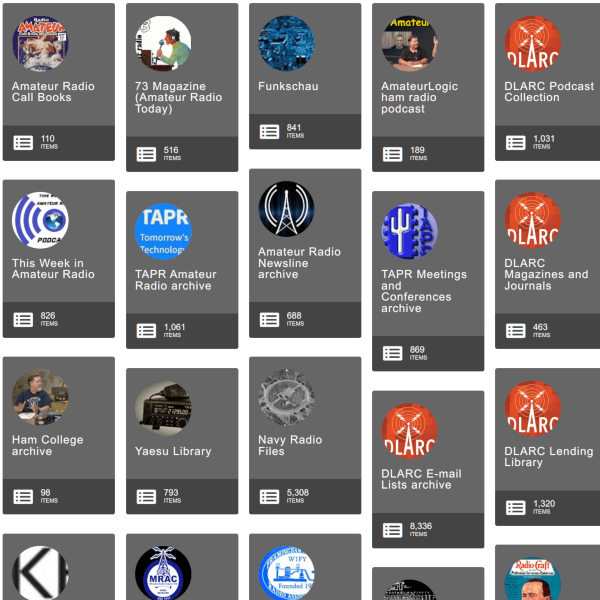600x600 pixels.
Task: Open DLARC Magazines and Journals link
Action: (x=546, y=274)
